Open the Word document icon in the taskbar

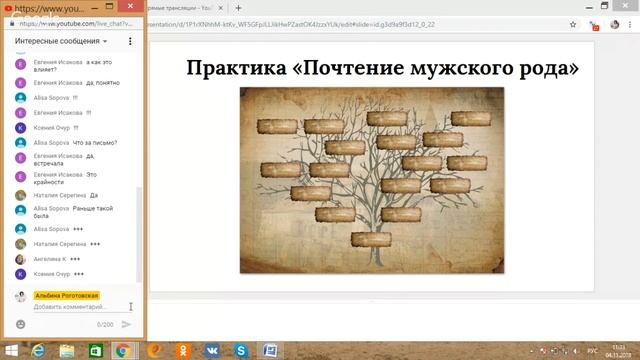pos(270,351)
